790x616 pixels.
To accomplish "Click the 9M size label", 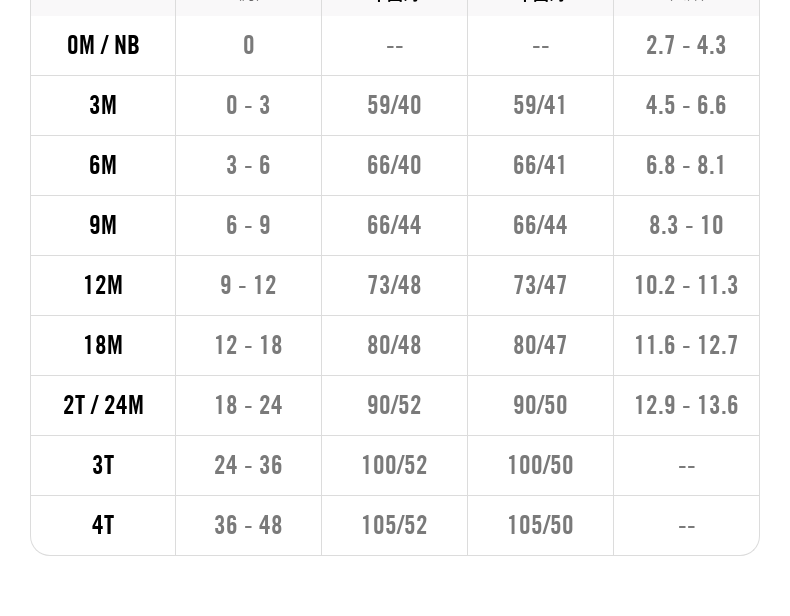I will click(103, 225).
